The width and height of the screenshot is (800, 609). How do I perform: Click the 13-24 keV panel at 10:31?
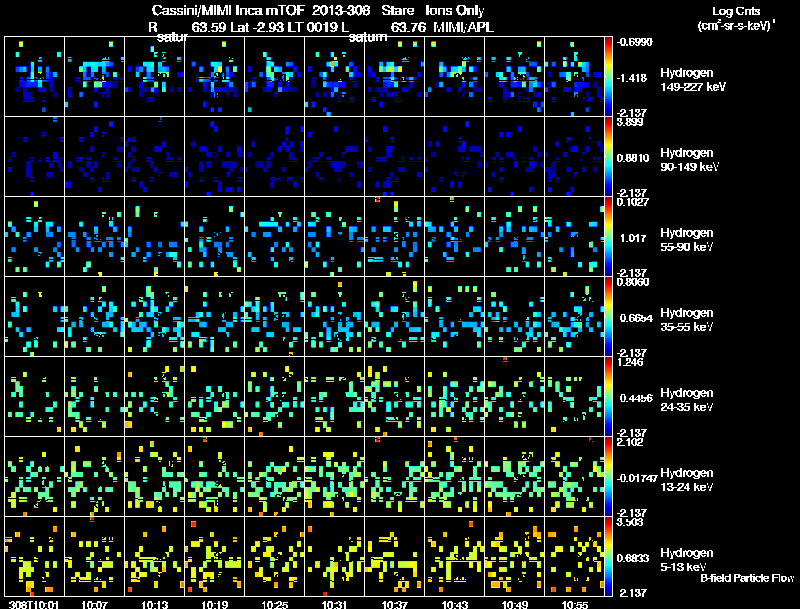click(x=334, y=477)
